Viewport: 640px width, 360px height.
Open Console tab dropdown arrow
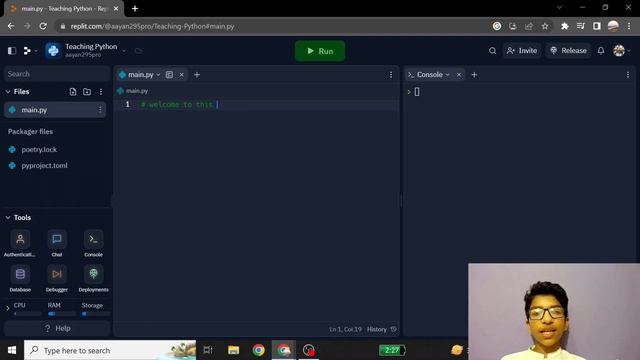pyautogui.click(x=448, y=75)
